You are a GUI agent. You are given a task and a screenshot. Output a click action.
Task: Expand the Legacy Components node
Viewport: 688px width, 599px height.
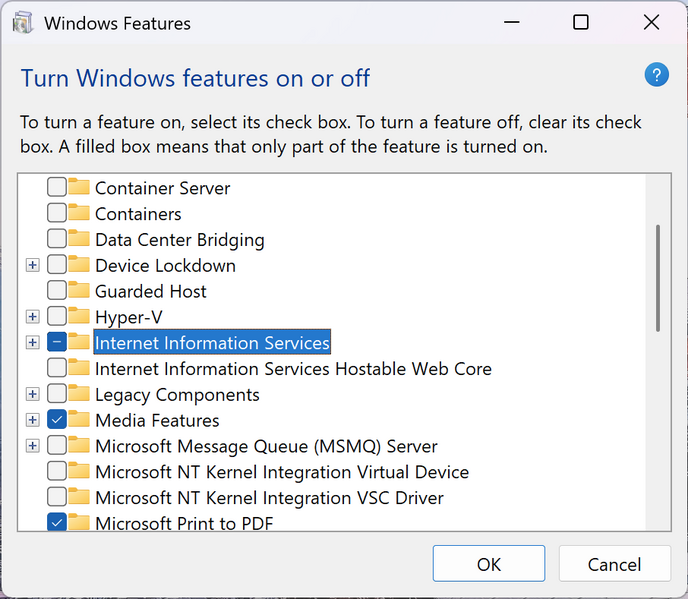pyautogui.click(x=32, y=394)
